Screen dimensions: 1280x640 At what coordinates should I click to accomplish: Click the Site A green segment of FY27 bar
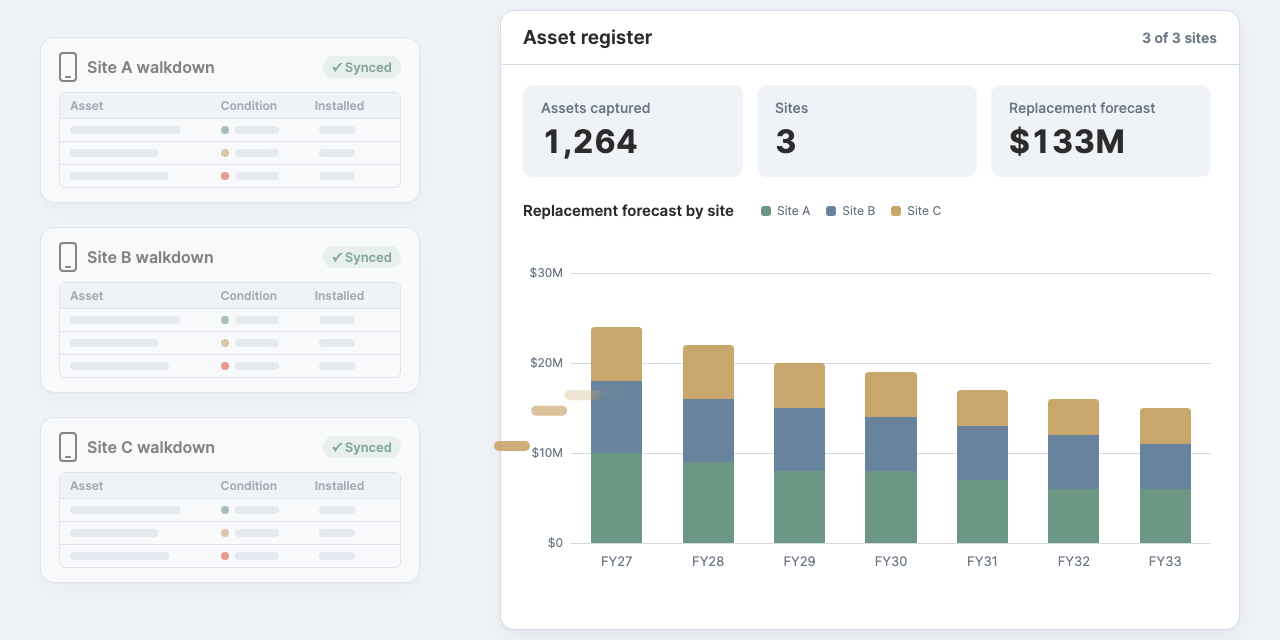click(616, 498)
